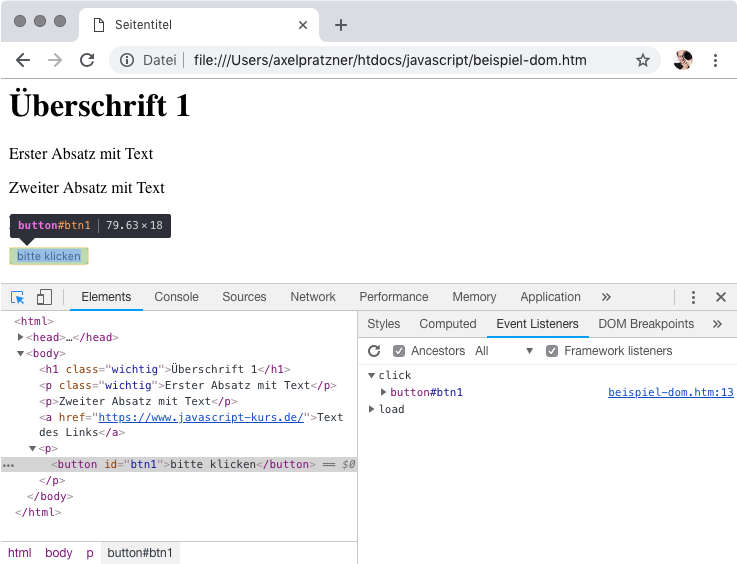Screen dimensions: 737x564
Task: Expand the load event listener group
Action: coord(373,410)
